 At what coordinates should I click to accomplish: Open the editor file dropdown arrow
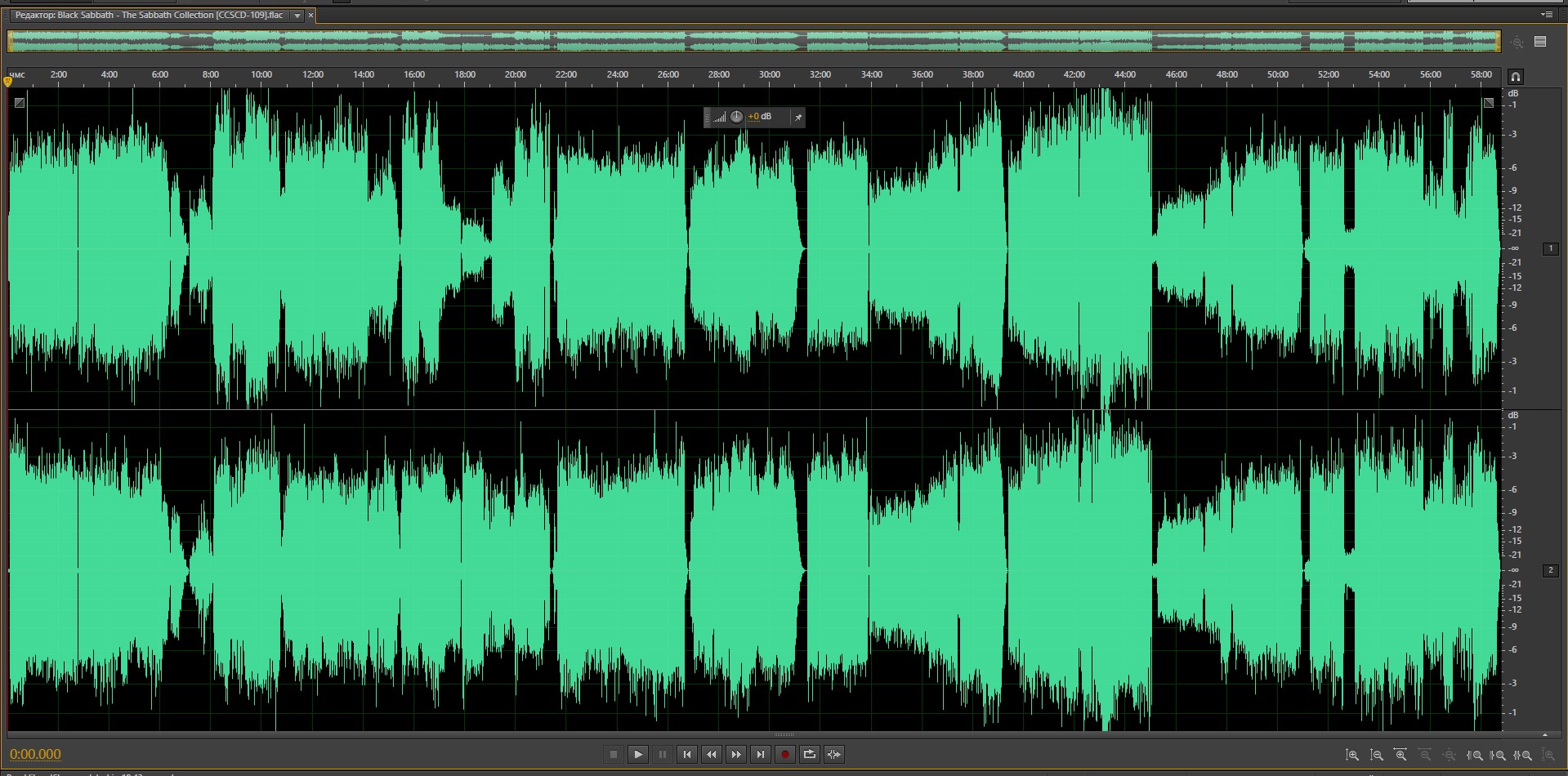[x=297, y=16]
